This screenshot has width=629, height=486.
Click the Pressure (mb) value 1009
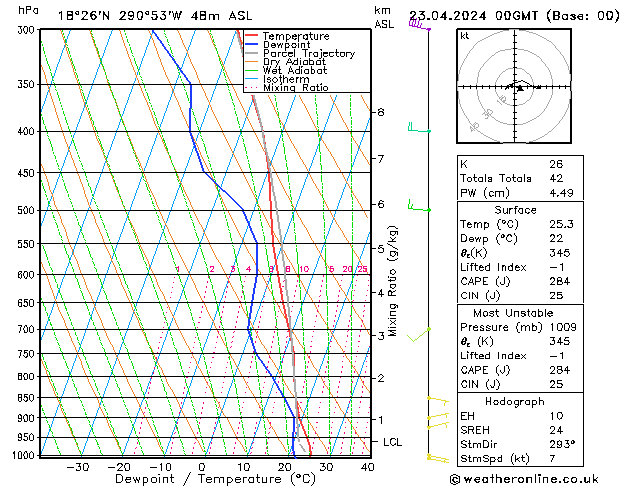pos(563,327)
